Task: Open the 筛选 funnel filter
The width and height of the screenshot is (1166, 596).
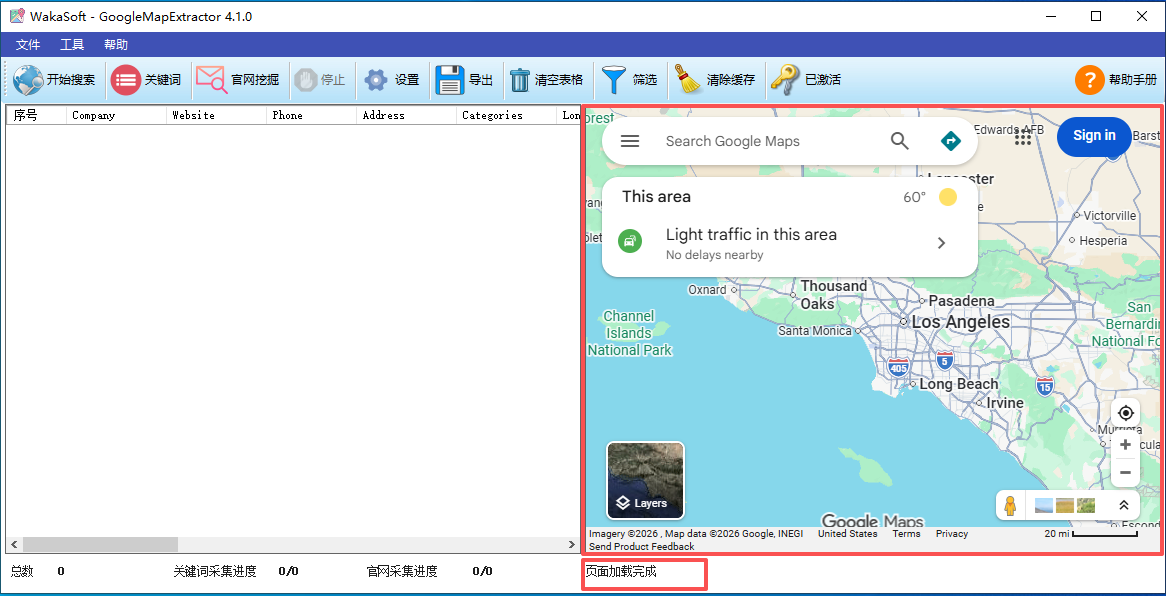Action: click(x=612, y=80)
